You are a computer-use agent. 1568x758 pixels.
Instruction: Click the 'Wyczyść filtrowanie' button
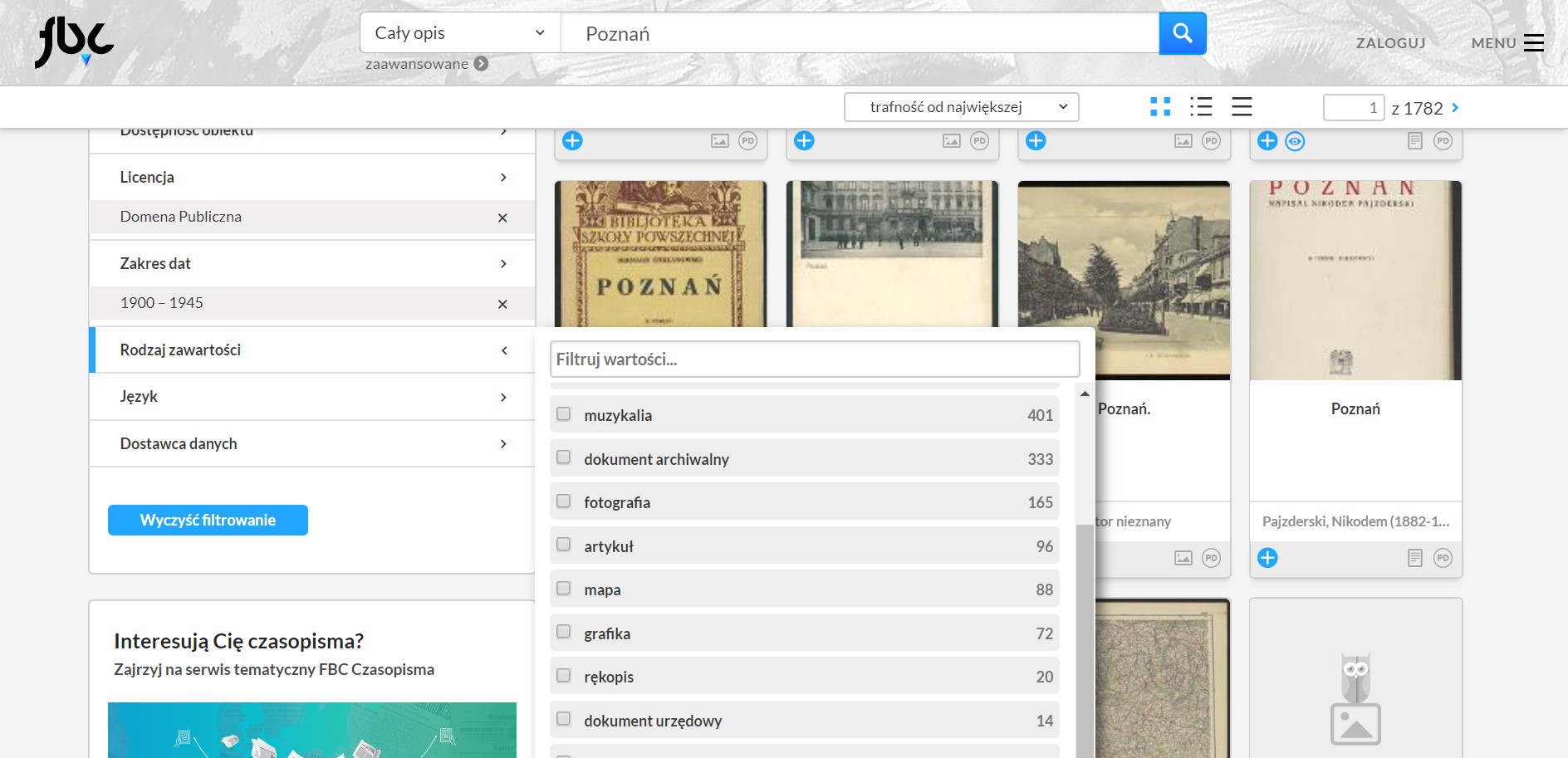[208, 520]
